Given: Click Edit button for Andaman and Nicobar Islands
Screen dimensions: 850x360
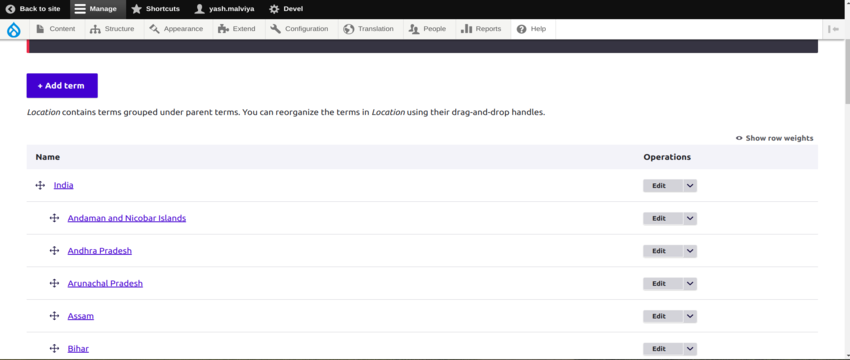Looking at the screenshot, I should (663, 218).
